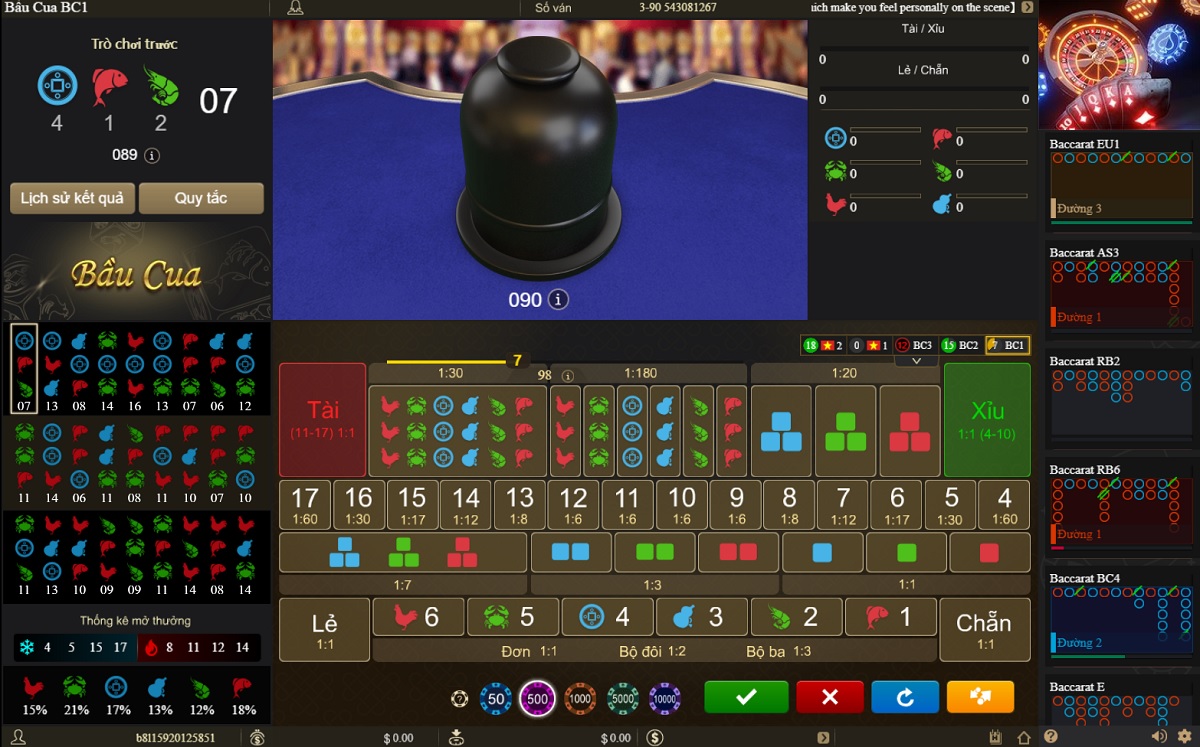The height and width of the screenshot is (747, 1200).
Task: Open the Quy tắc rules button
Action: click(201, 198)
